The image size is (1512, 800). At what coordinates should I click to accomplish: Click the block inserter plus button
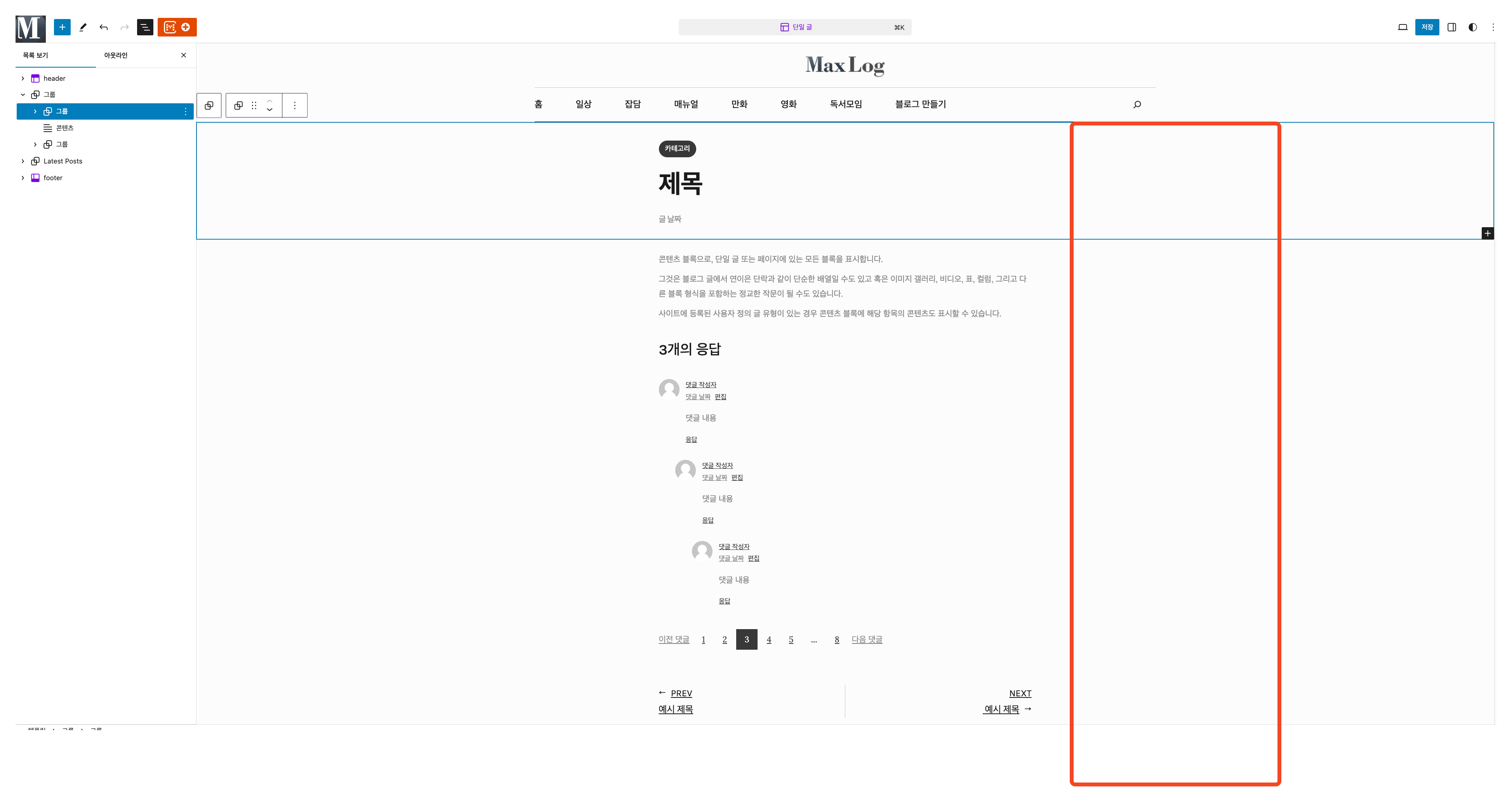click(62, 27)
